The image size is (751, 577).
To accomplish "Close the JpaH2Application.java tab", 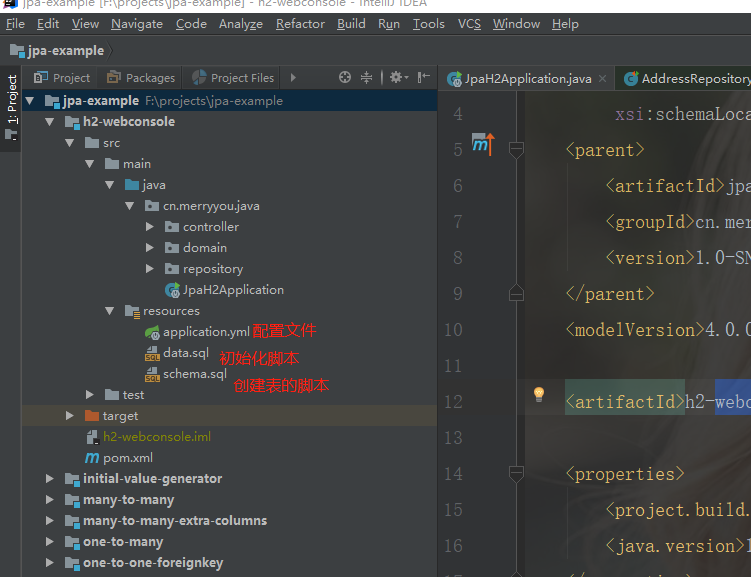I will point(603,79).
